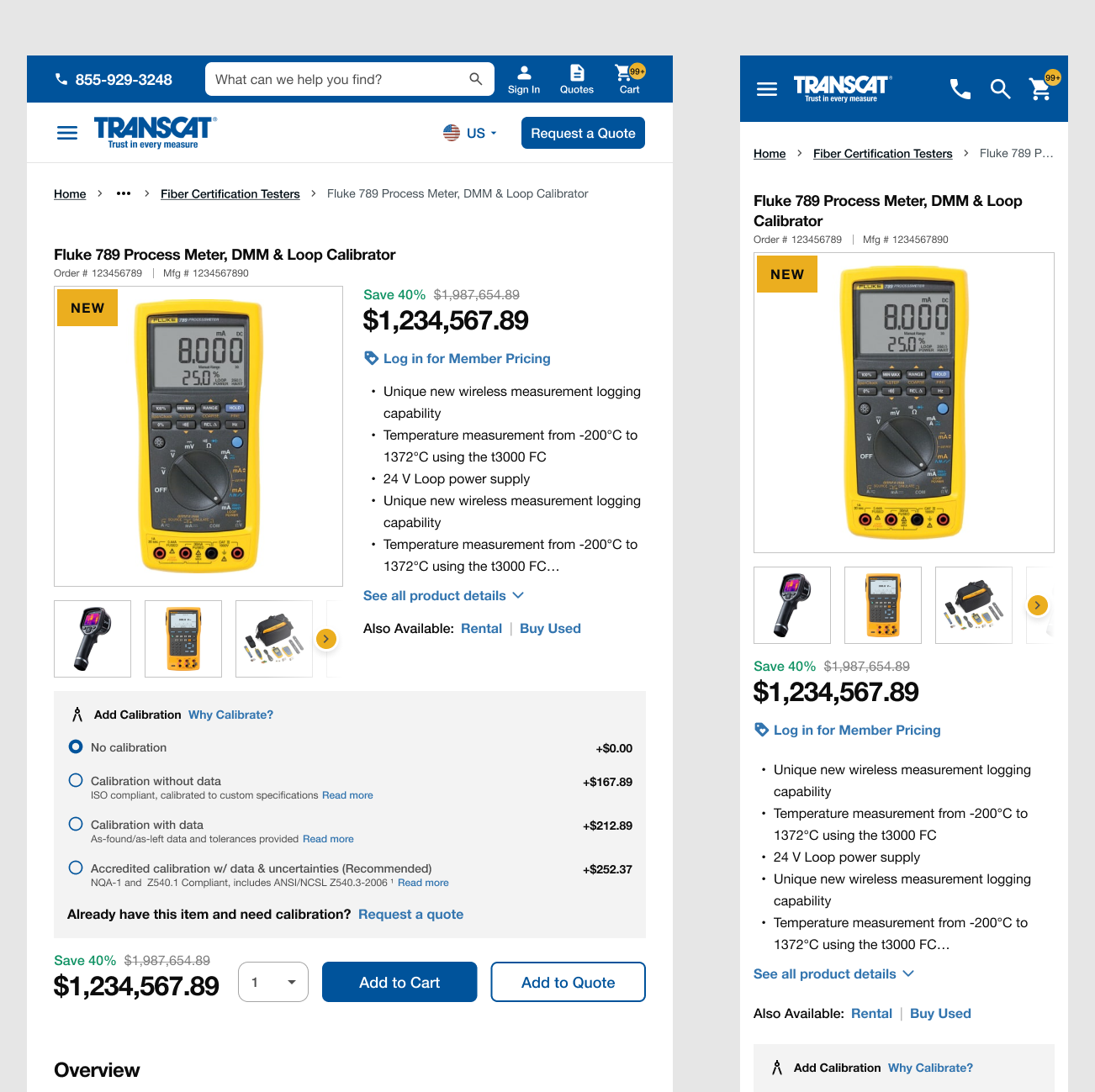This screenshot has height=1092, width=1095.
Task: Select Accredited calibration with data and uncertainties
Action: pos(76,868)
